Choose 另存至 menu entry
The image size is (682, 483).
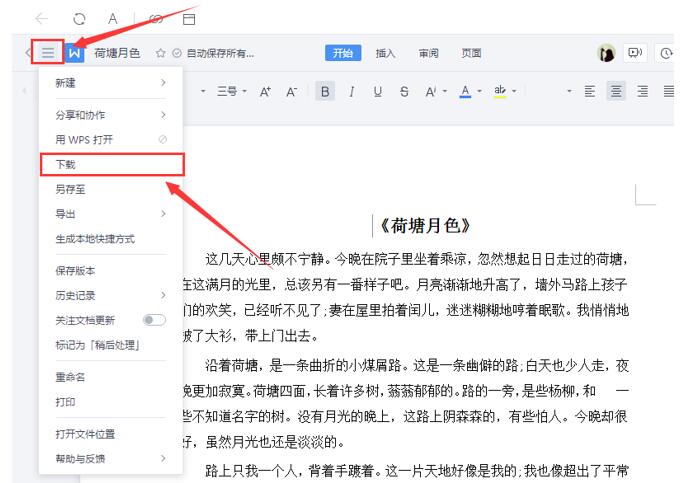70,189
